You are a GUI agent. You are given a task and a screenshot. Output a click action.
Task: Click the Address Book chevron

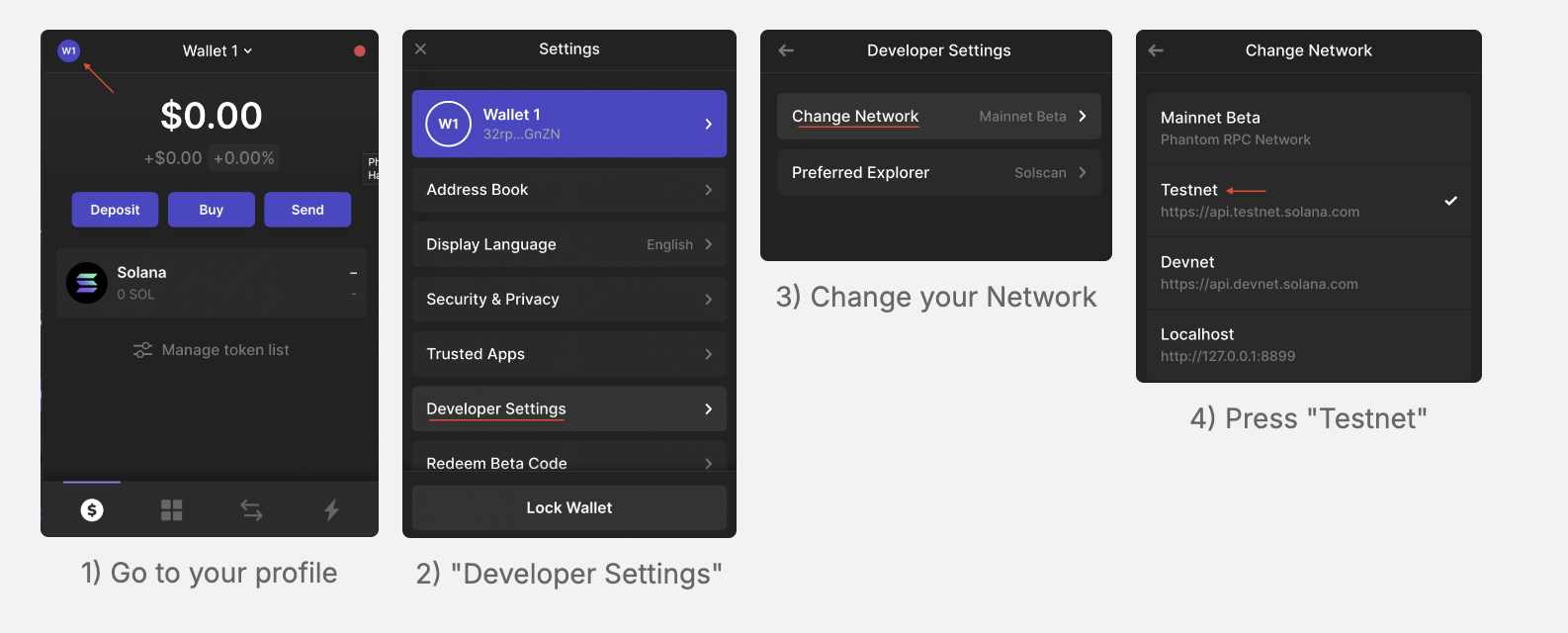[708, 190]
